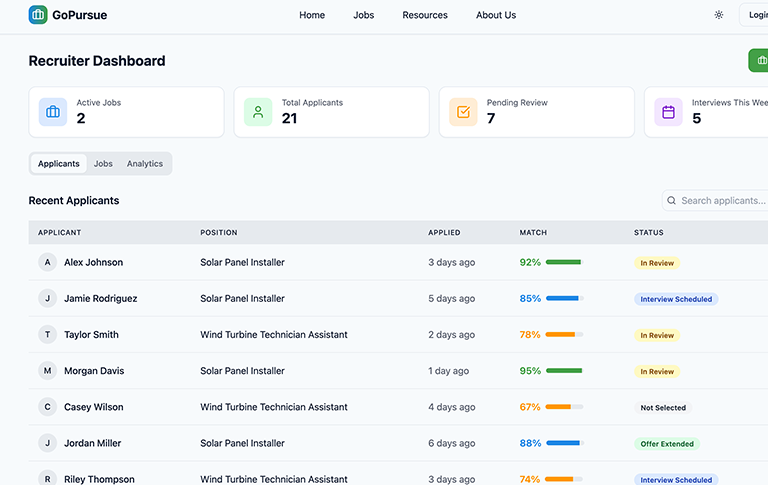Click Alex Johnson's avatar A
Screen dimensions: 768x485
pyautogui.click(x=48, y=262)
